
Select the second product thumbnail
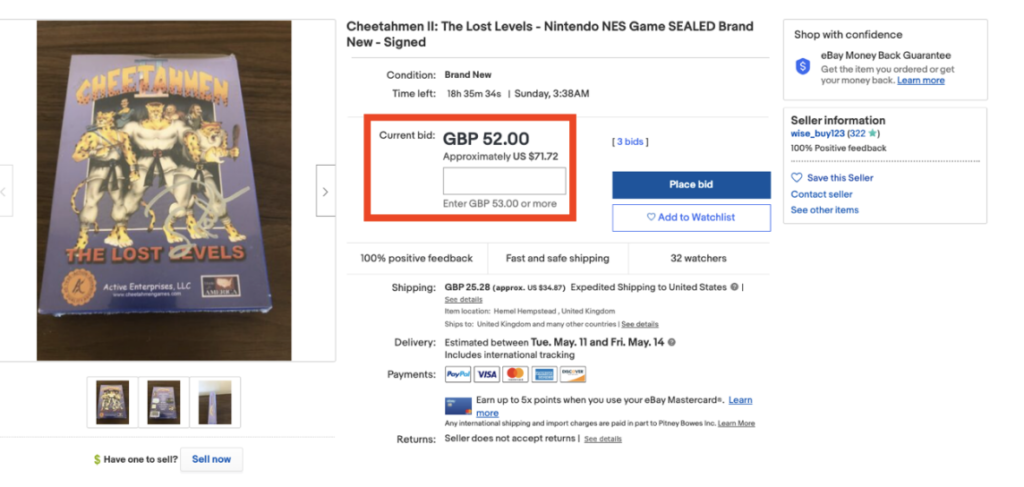point(163,402)
